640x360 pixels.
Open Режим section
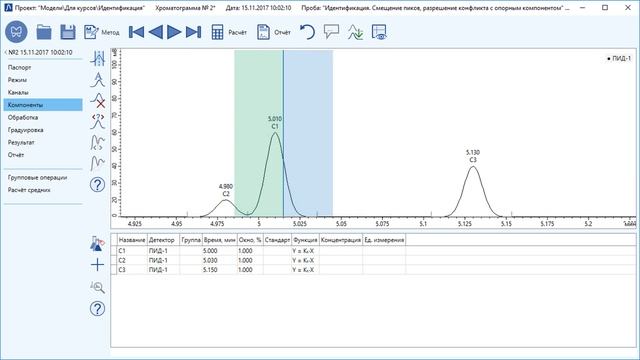tap(17, 80)
